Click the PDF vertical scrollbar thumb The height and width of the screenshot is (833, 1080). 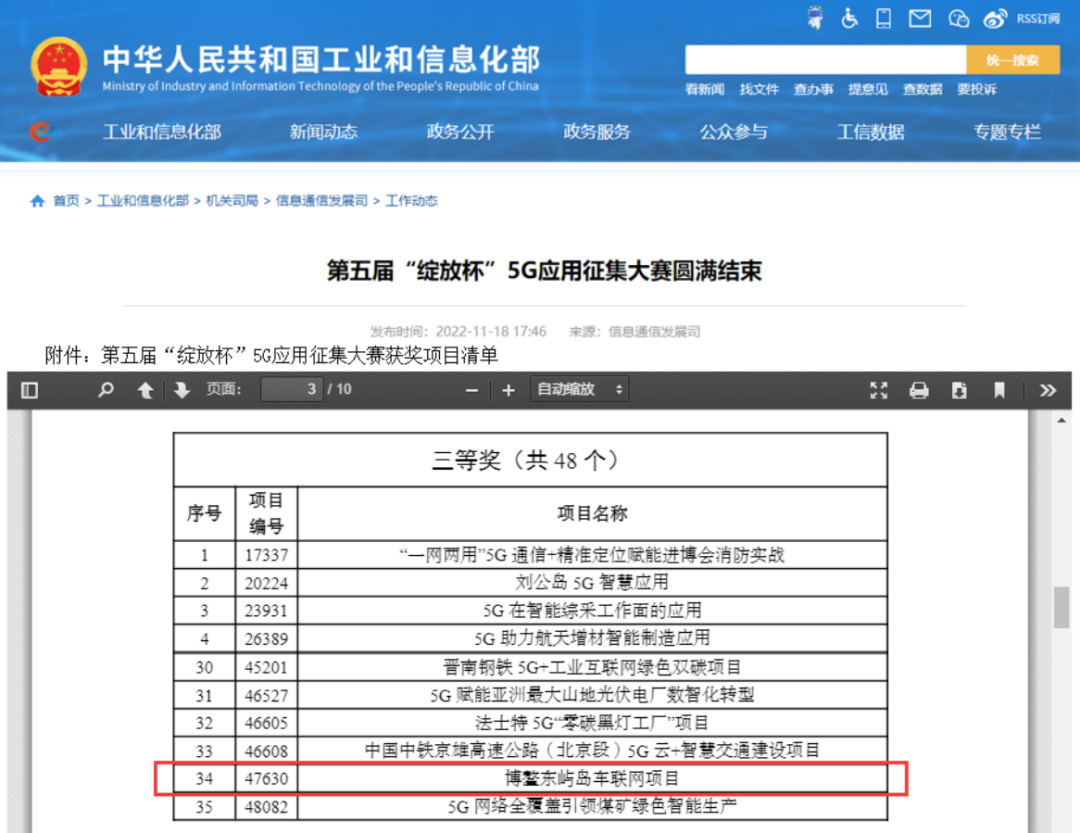[1061, 607]
